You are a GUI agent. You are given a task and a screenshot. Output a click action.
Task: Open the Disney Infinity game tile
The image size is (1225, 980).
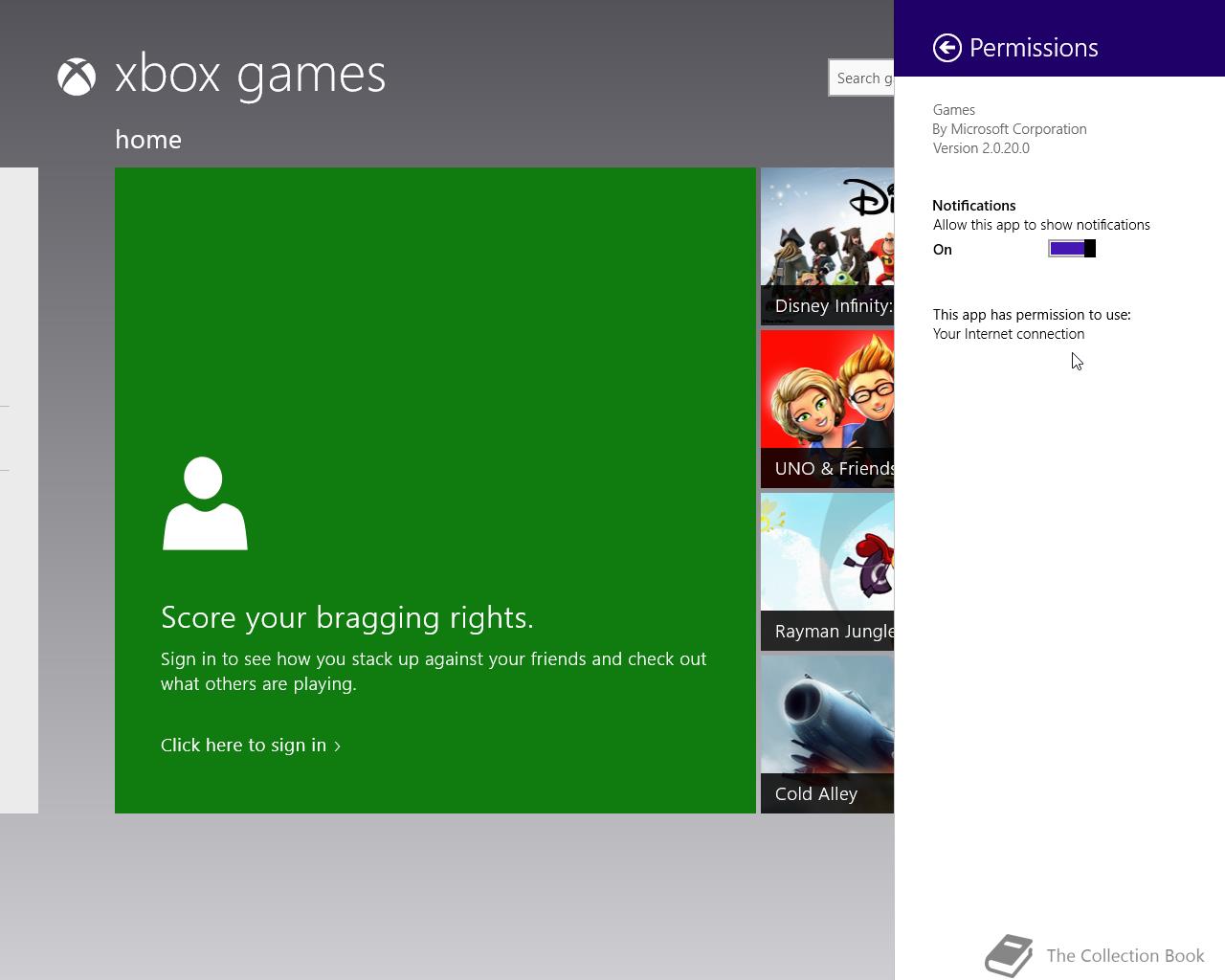click(x=827, y=246)
